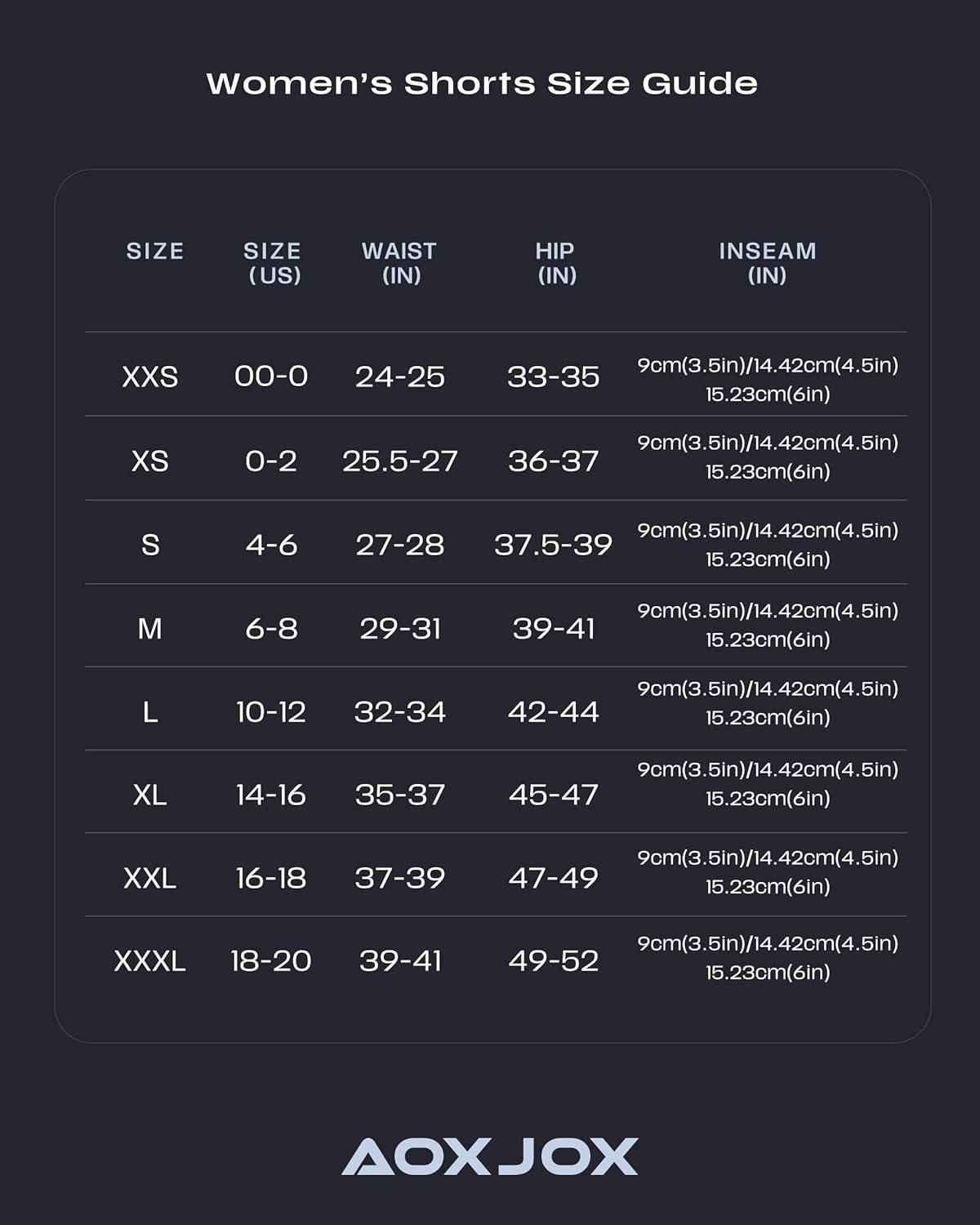
Task: Click the 10-12 US size cell
Action: pyautogui.click(x=271, y=712)
